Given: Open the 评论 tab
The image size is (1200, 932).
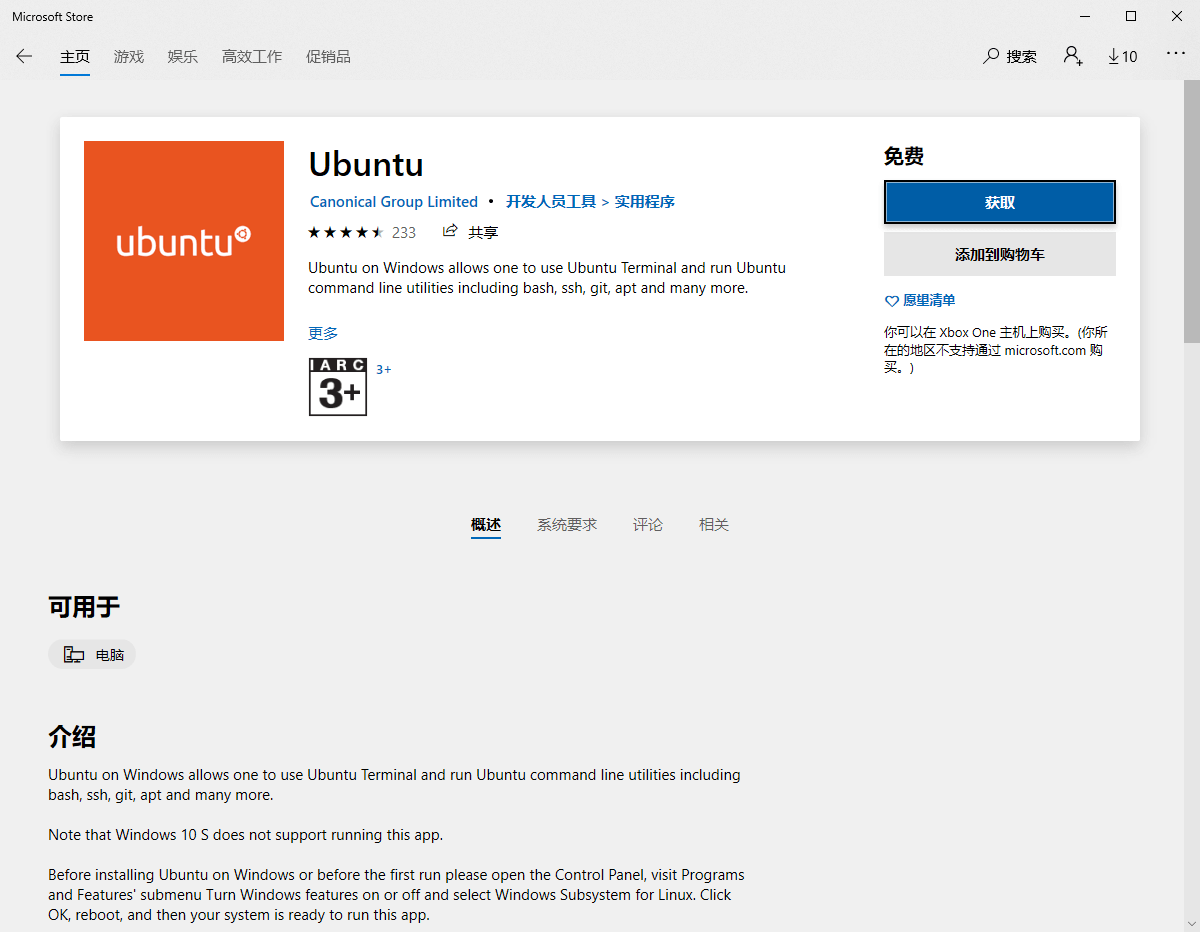Looking at the screenshot, I should (648, 525).
